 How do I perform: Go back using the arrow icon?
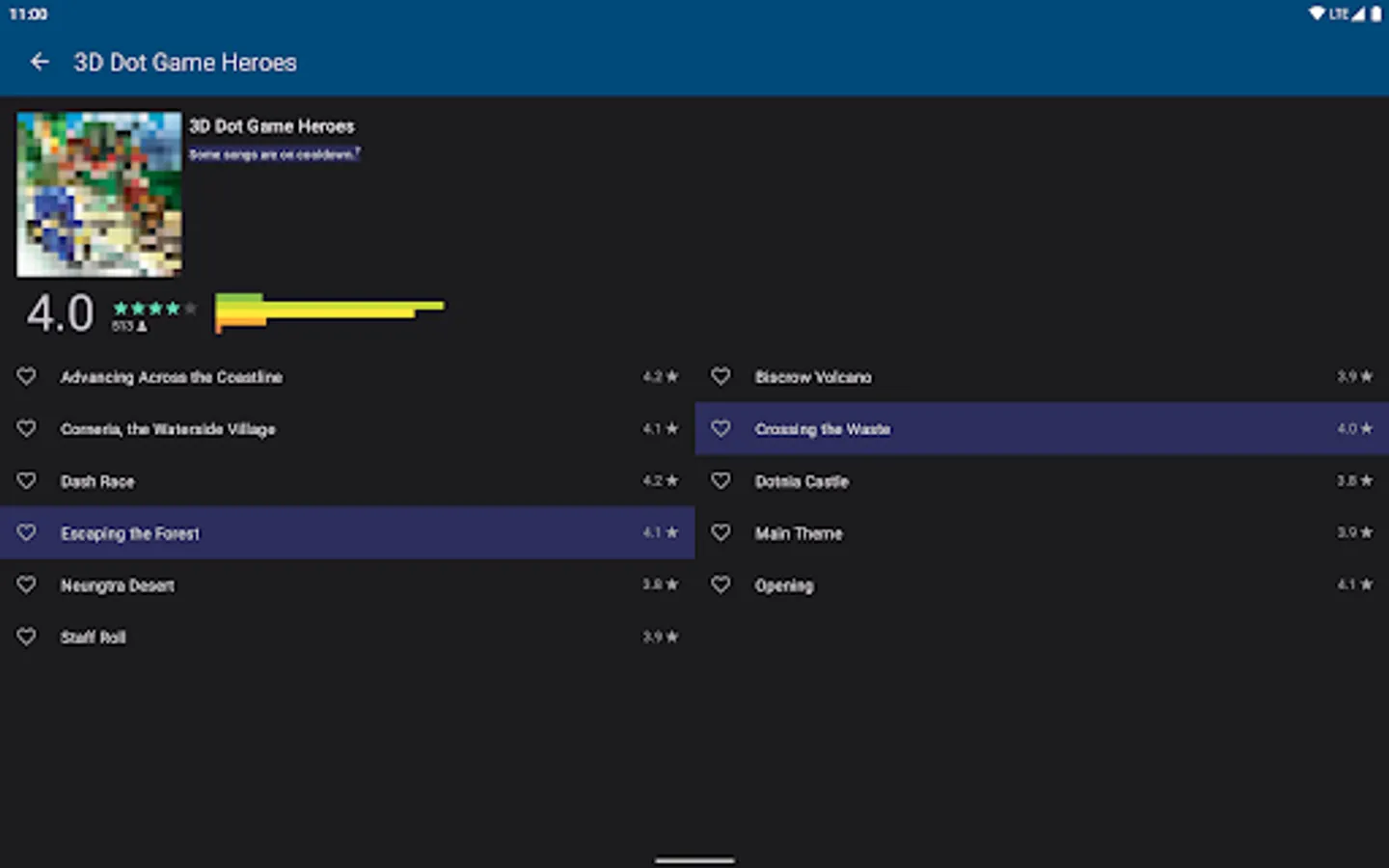[x=40, y=63]
